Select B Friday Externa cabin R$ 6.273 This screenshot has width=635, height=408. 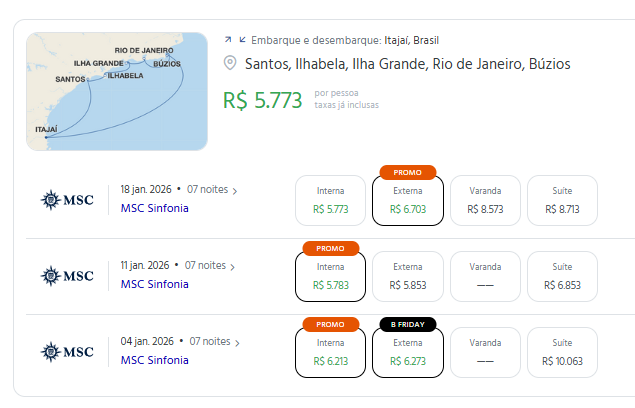click(x=407, y=352)
